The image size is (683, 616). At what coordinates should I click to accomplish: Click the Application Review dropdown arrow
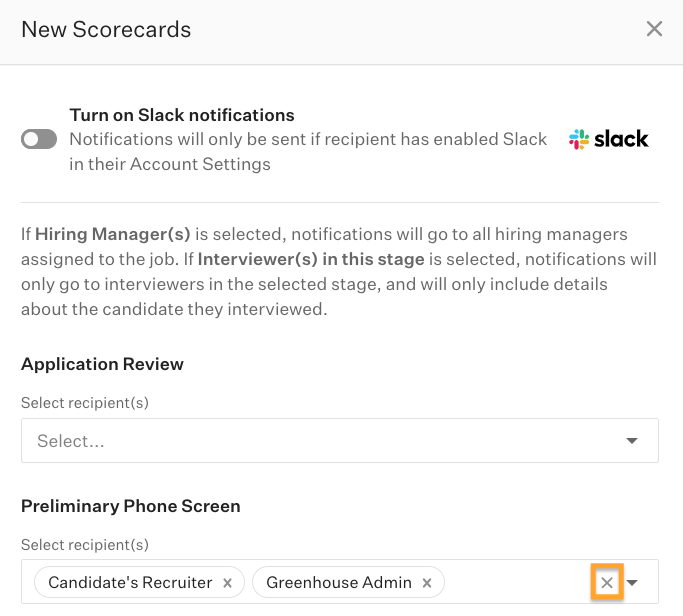coord(632,440)
